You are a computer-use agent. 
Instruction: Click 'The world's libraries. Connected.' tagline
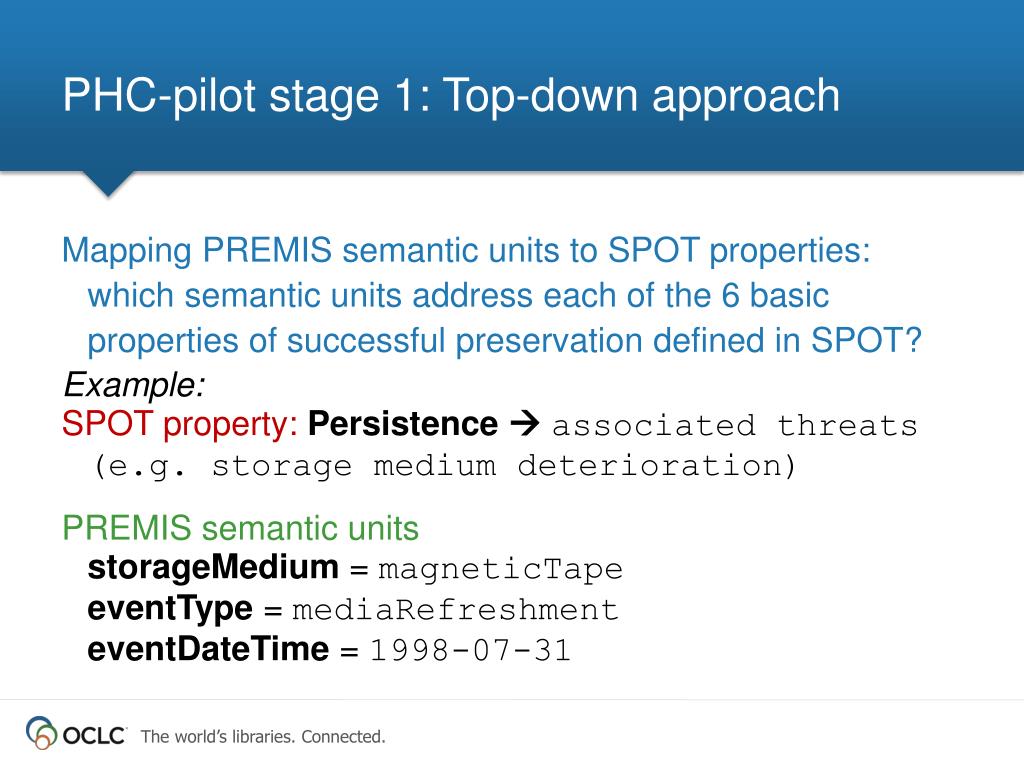pos(263,737)
